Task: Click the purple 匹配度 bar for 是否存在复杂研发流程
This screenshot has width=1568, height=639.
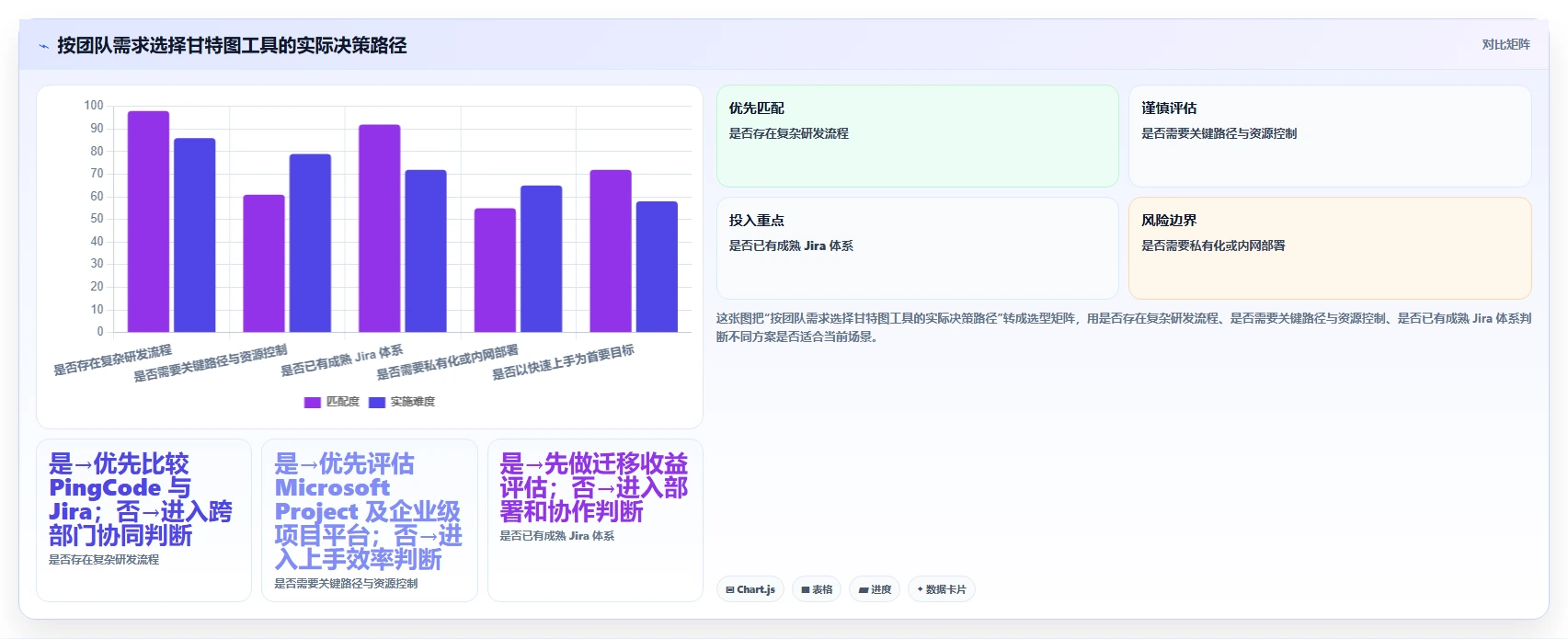Action: click(148, 222)
